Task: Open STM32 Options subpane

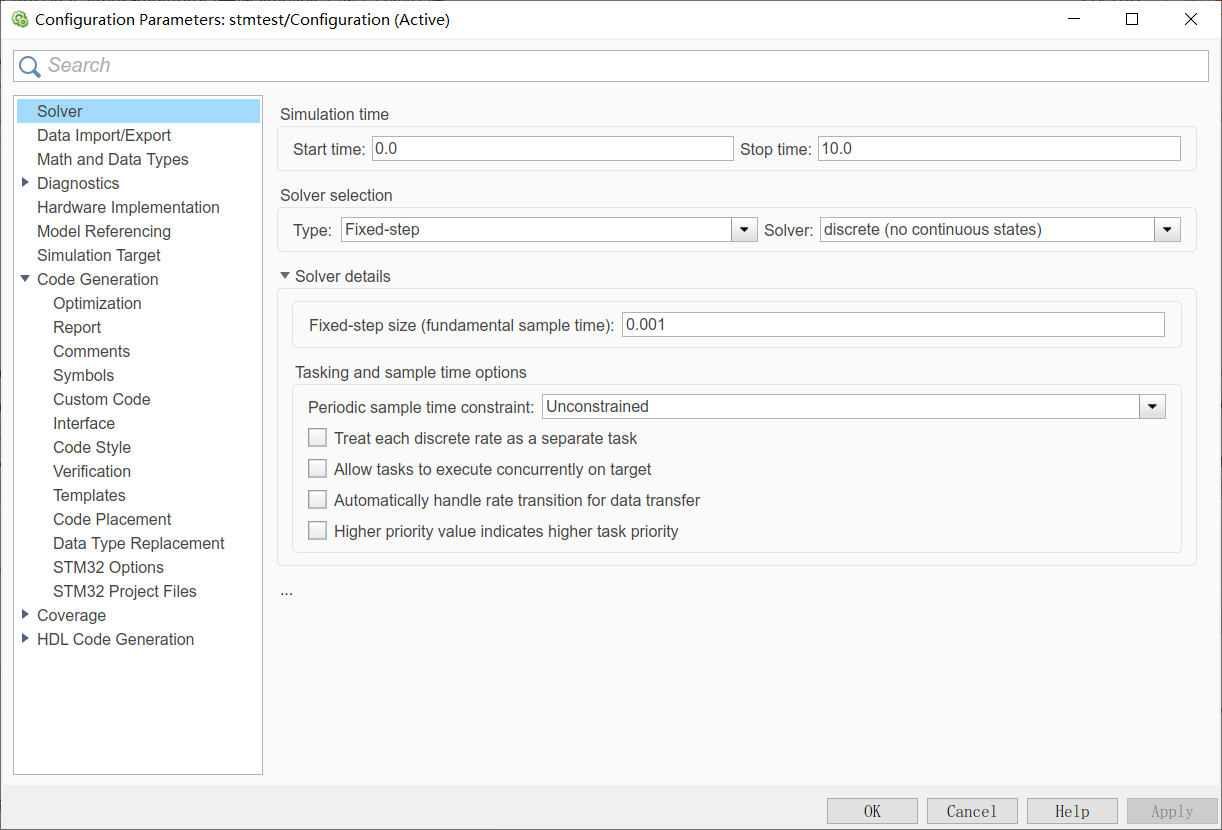Action: [108, 567]
